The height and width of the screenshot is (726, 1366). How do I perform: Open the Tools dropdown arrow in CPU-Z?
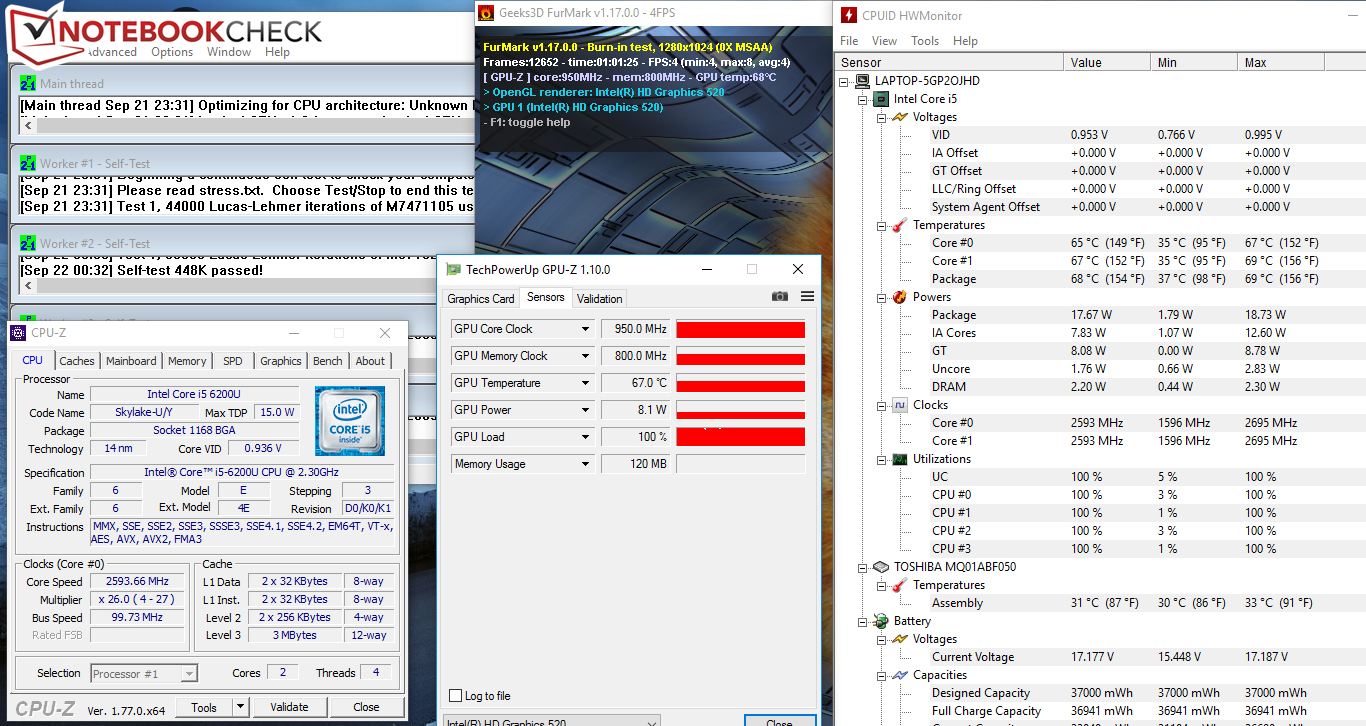tap(240, 707)
